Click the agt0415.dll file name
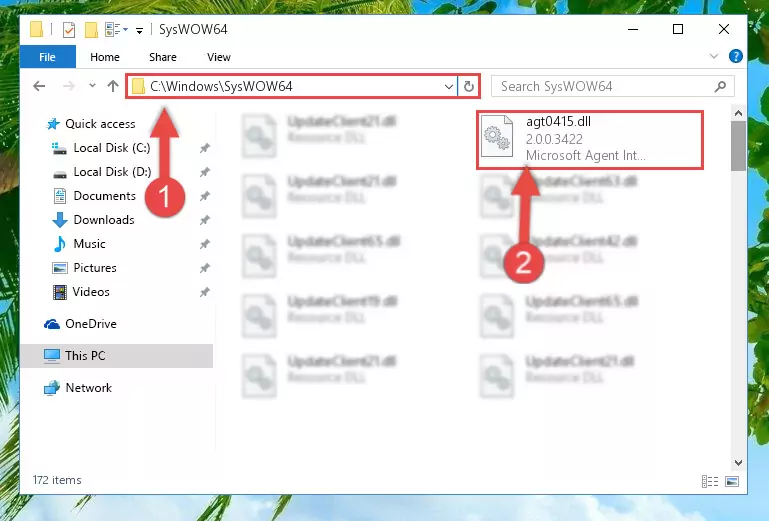 click(x=559, y=121)
